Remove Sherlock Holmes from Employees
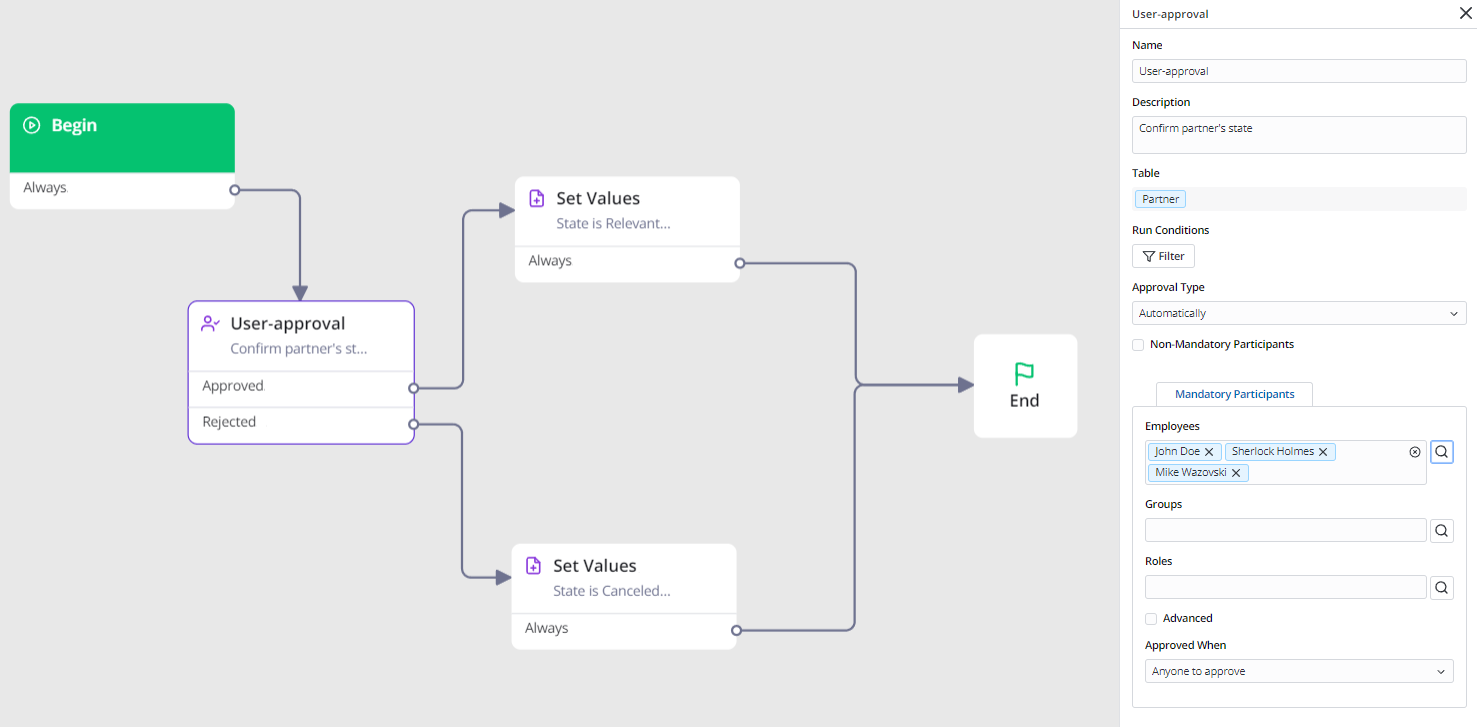Viewport: 1477px width, 727px height. coord(1323,452)
